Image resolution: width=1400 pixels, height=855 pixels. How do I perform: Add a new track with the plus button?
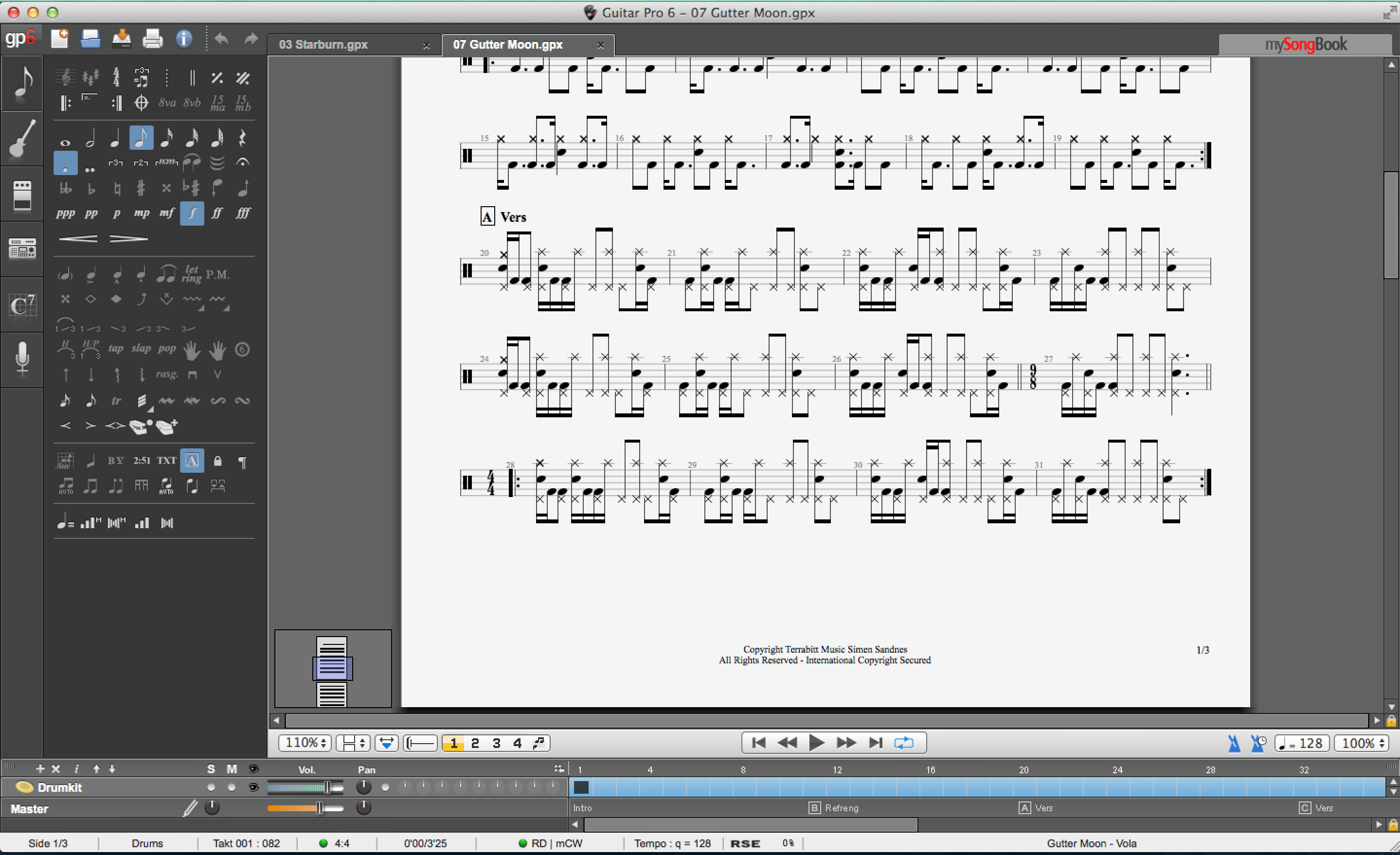pyautogui.click(x=40, y=768)
